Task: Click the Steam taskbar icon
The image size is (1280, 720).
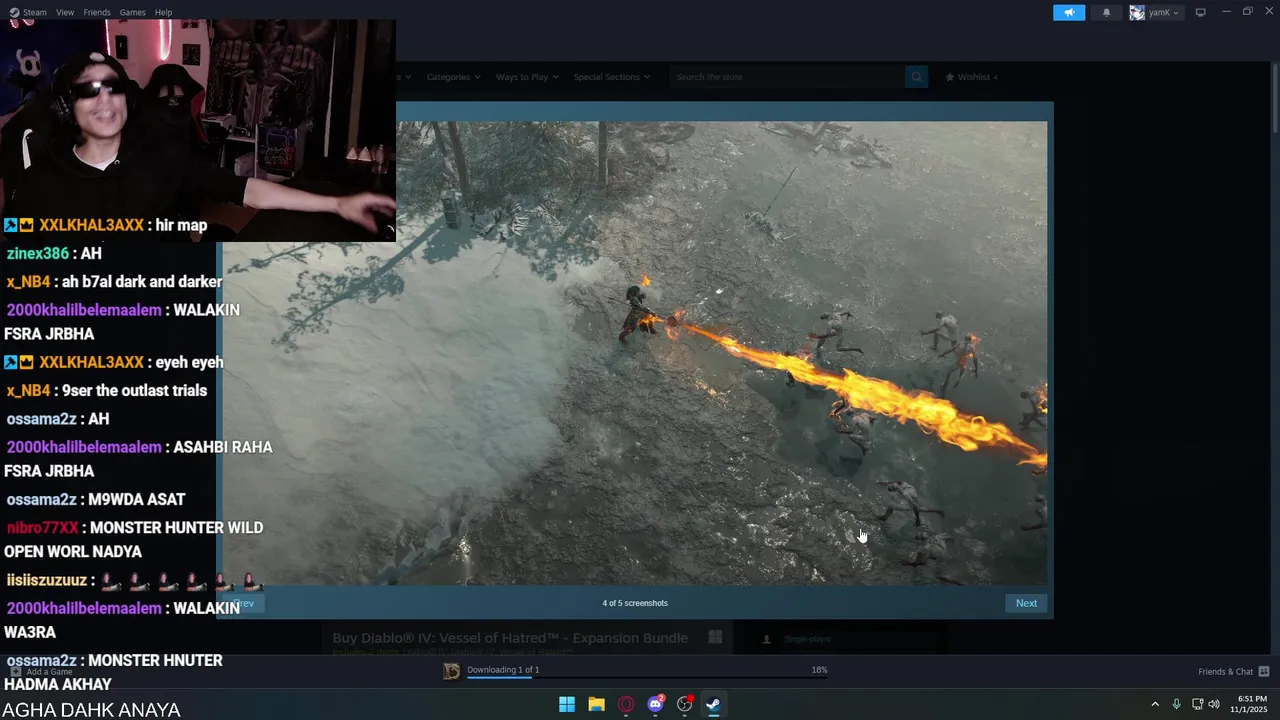Action: (714, 704)
